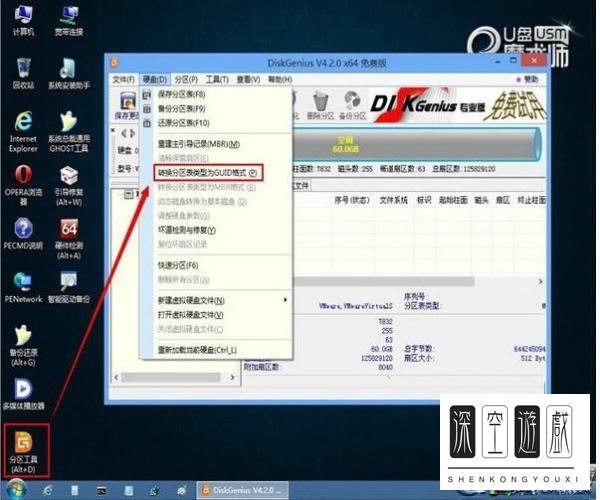Click the 备份分区 toolbar icon
Screen dimensions: 600x500
pyautogui.click(x=352, y=105)
